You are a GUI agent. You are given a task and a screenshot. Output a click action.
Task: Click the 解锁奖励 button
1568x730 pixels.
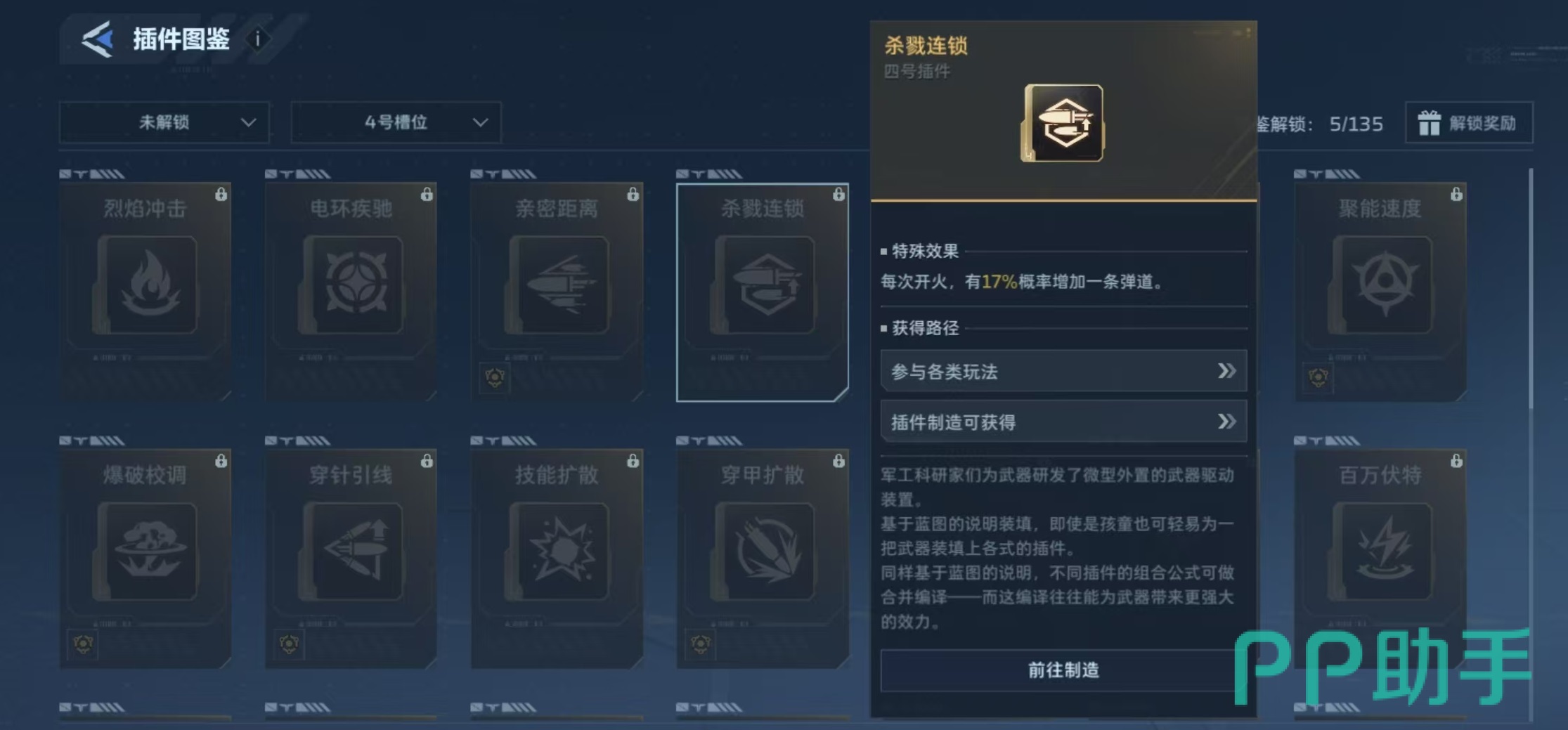1469,123
